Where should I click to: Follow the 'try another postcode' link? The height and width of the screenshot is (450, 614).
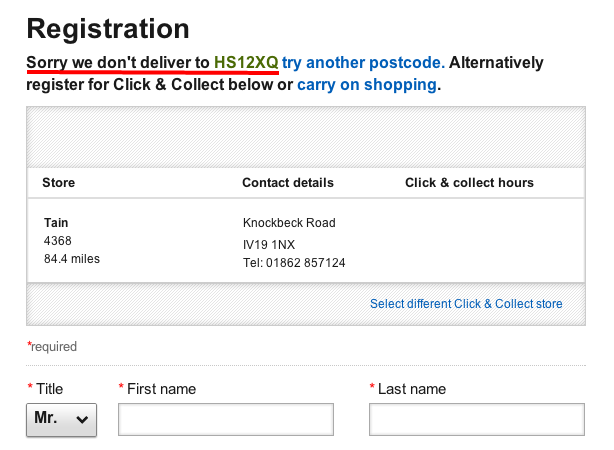(x=363, y=63)
